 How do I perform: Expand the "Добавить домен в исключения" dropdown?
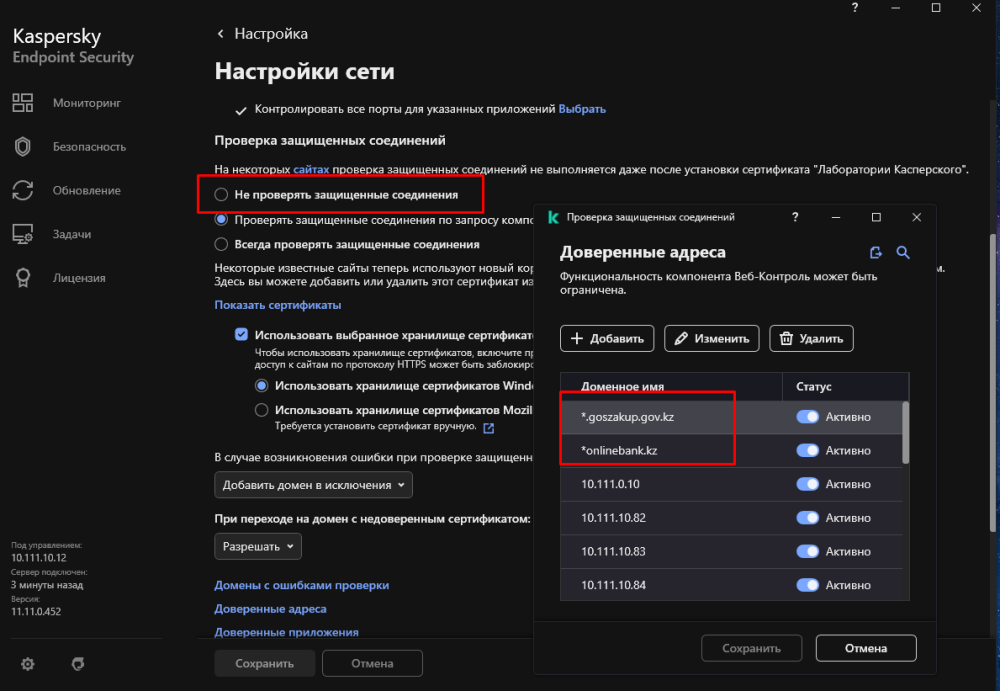point(314,485)
